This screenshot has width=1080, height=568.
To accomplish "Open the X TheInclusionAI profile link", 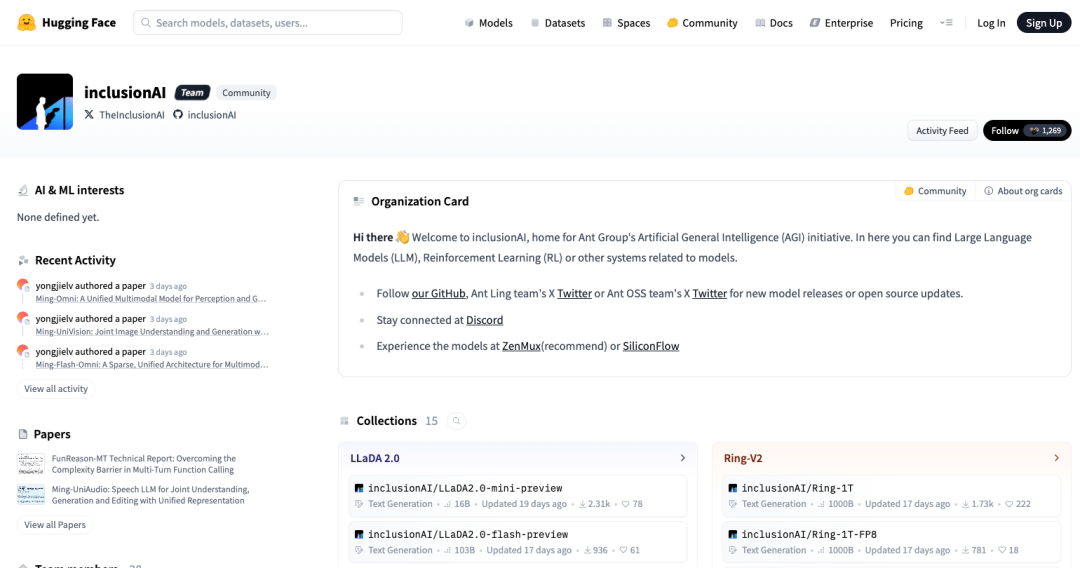I will (x=124, y=115).
